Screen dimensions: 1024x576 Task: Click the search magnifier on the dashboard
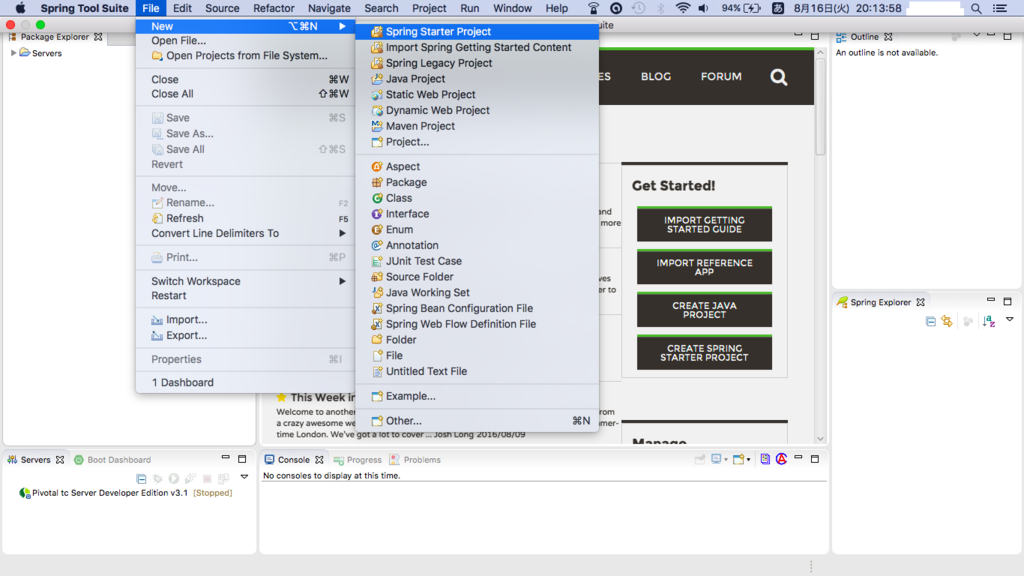pyautogui.click(x=778, y=77)
